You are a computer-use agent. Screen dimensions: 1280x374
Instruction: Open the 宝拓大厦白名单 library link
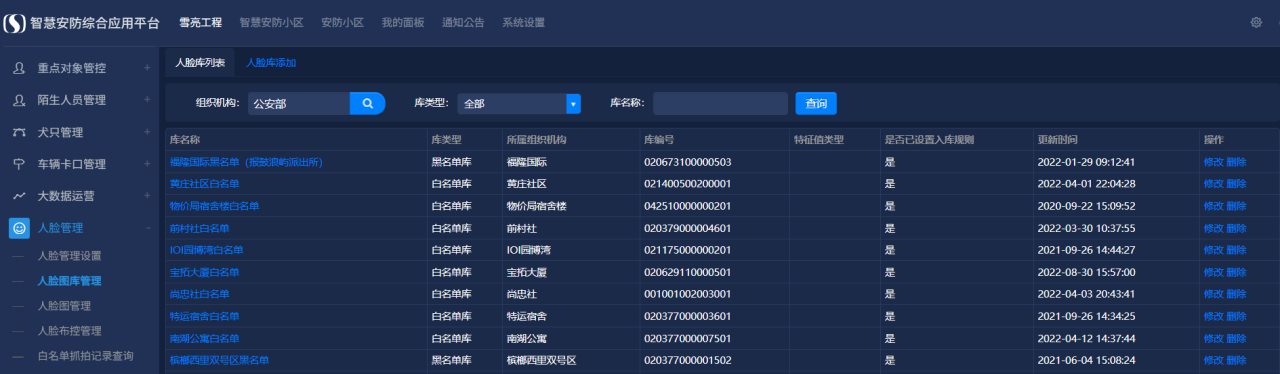204,272
